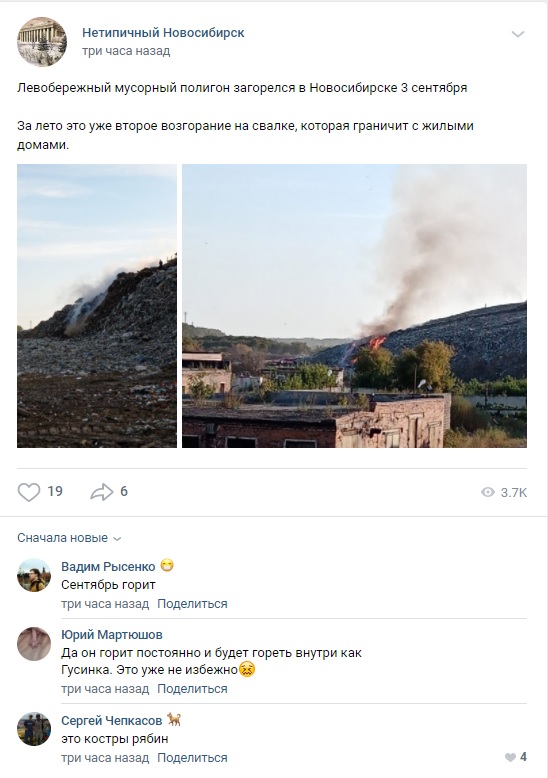Viewport: 548px width, 778px height.
Task: Open Вадим Рысенко's profile avatar
Action: click(x=34, y=575)
